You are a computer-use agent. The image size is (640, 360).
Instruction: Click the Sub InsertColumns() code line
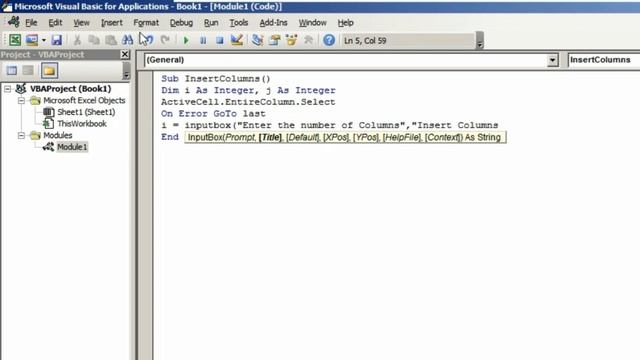pyautogui.click(x=216, y=79)
